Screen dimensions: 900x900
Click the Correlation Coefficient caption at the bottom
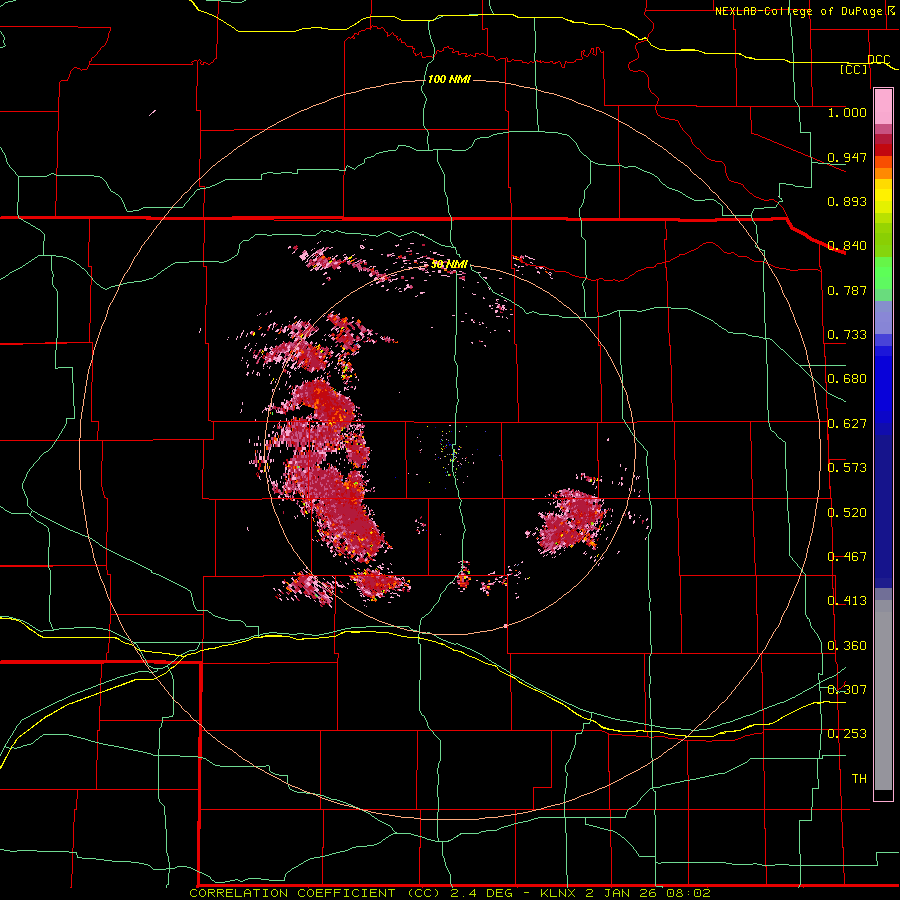pyautogui.click(x=450, y=893)
